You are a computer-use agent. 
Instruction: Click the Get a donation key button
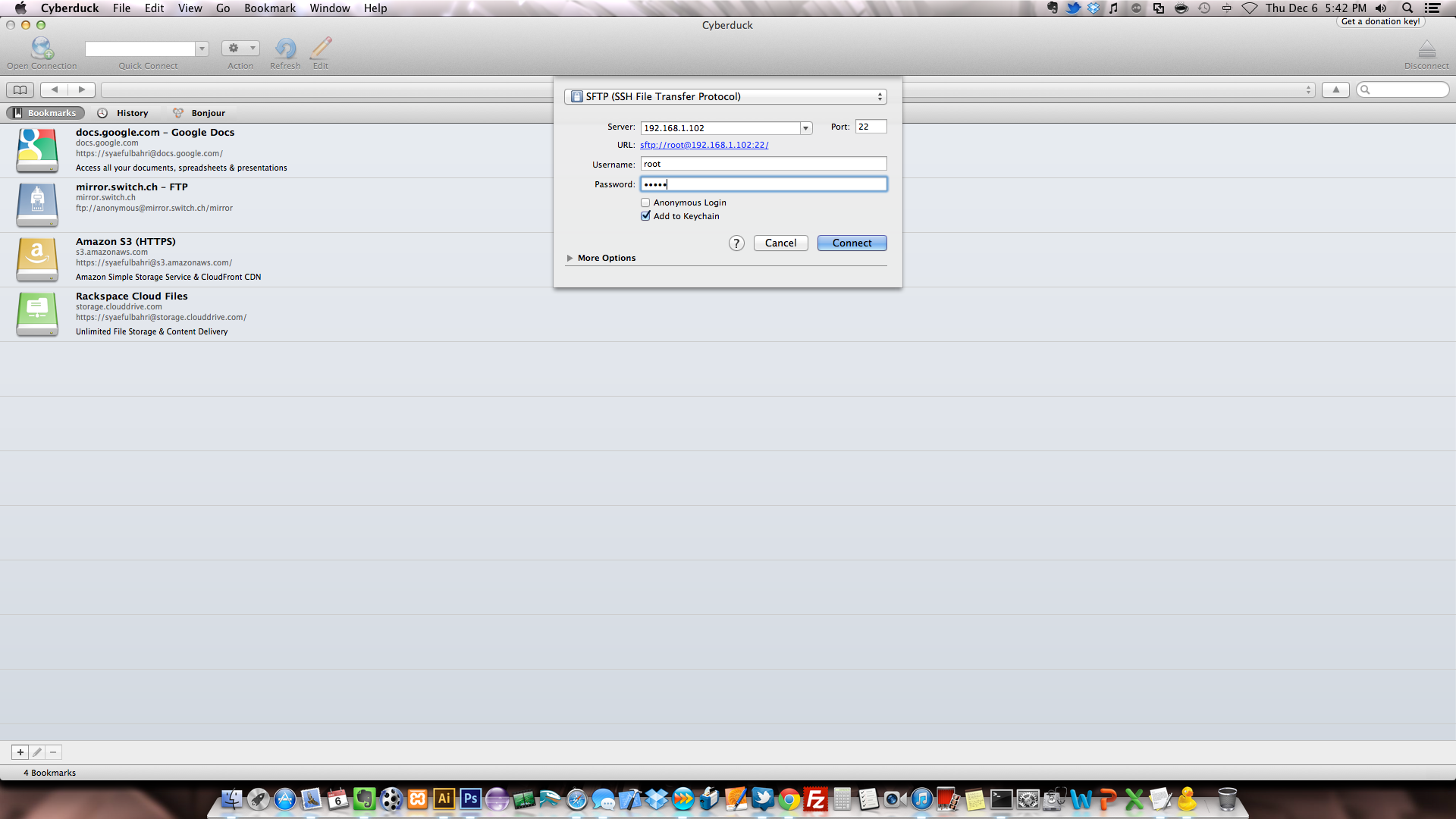coord(1380,21)
